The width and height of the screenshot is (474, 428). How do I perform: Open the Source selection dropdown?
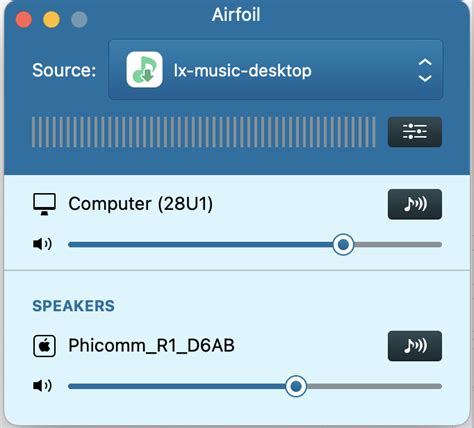276,70
